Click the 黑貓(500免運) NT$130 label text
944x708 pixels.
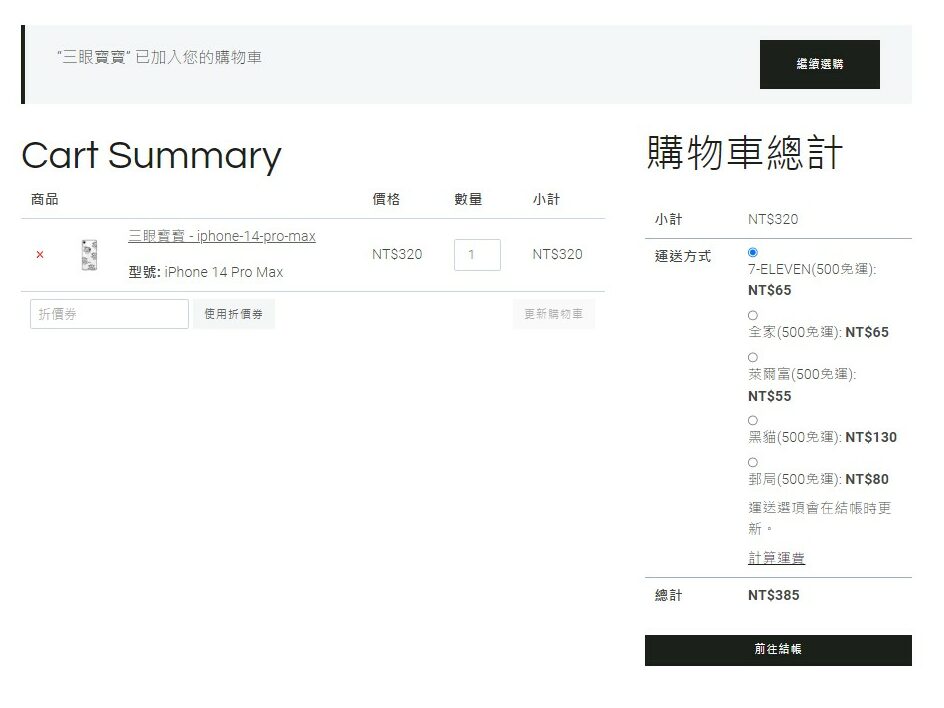pos(821,437)
